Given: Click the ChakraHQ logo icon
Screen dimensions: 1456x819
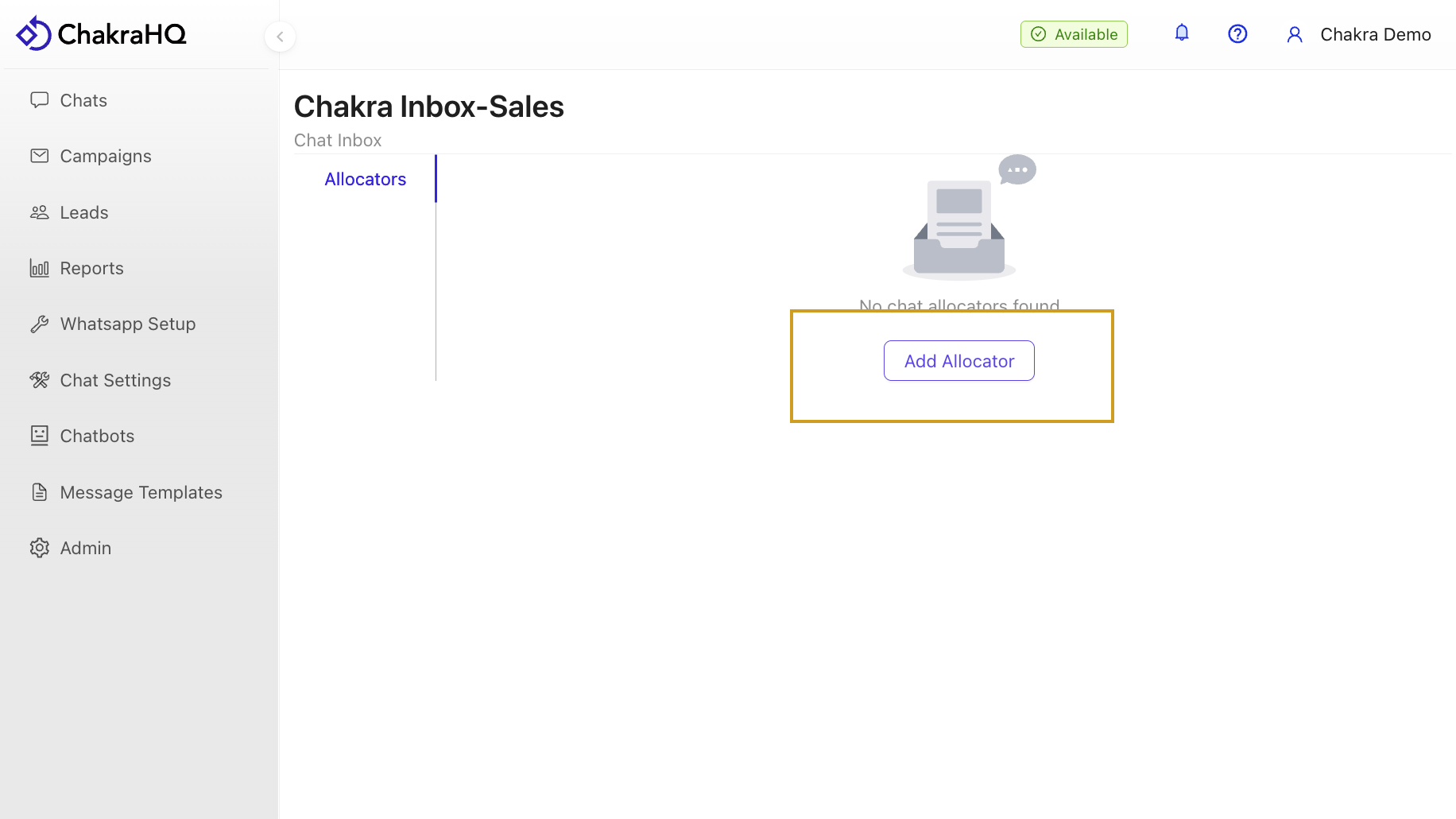Looking at the screenshot, I should 33,33.
